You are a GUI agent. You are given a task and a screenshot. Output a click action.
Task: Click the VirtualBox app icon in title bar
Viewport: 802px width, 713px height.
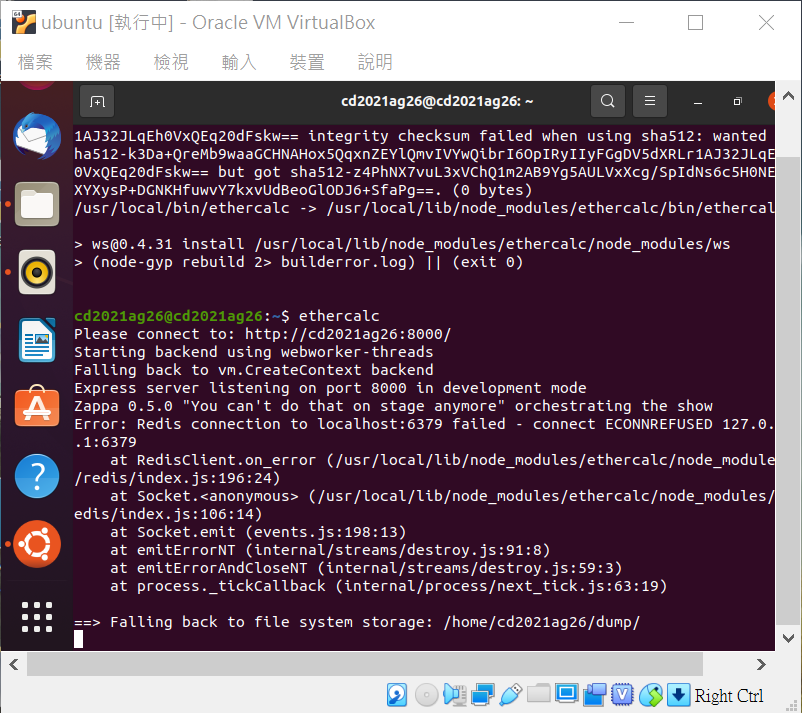coord(24,22)
